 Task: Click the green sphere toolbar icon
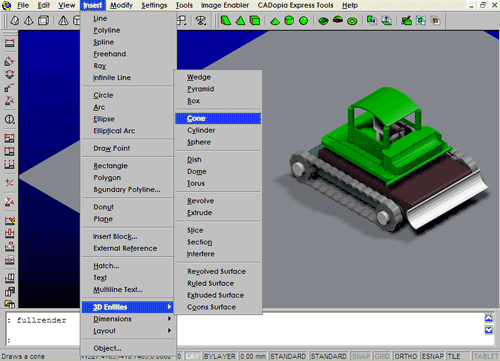(303, 21)
